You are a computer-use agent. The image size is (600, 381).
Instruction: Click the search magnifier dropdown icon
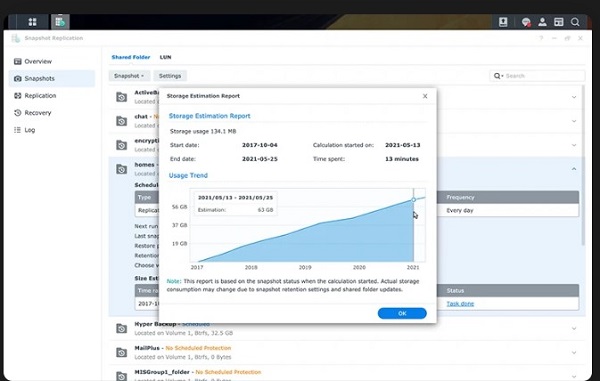pyautogui.click(x=498, y=76)
